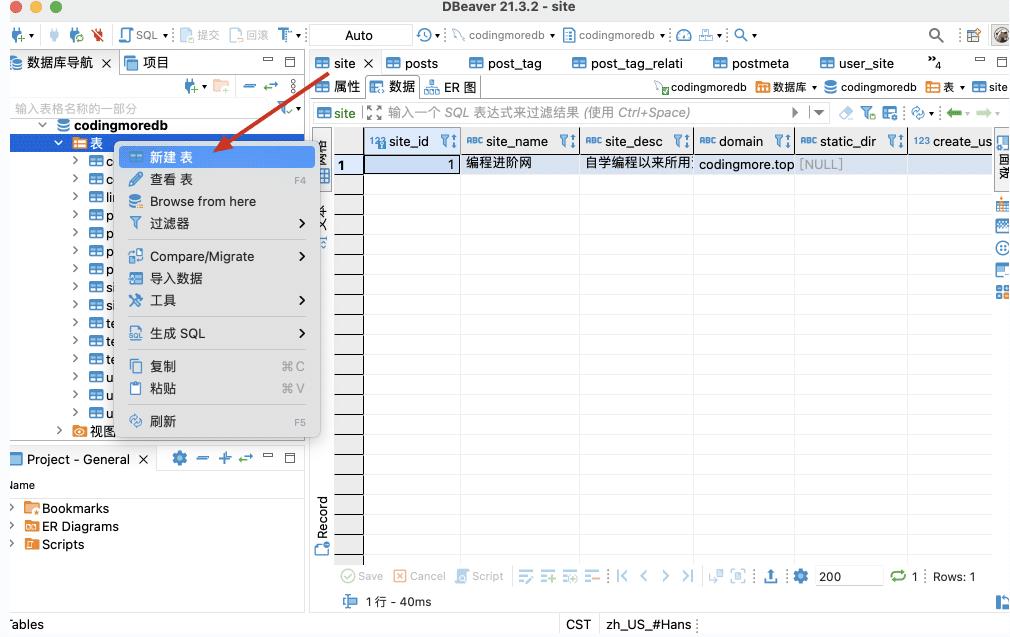
Task: Click the refresh icon next to row limit
Action: point(897,576)
